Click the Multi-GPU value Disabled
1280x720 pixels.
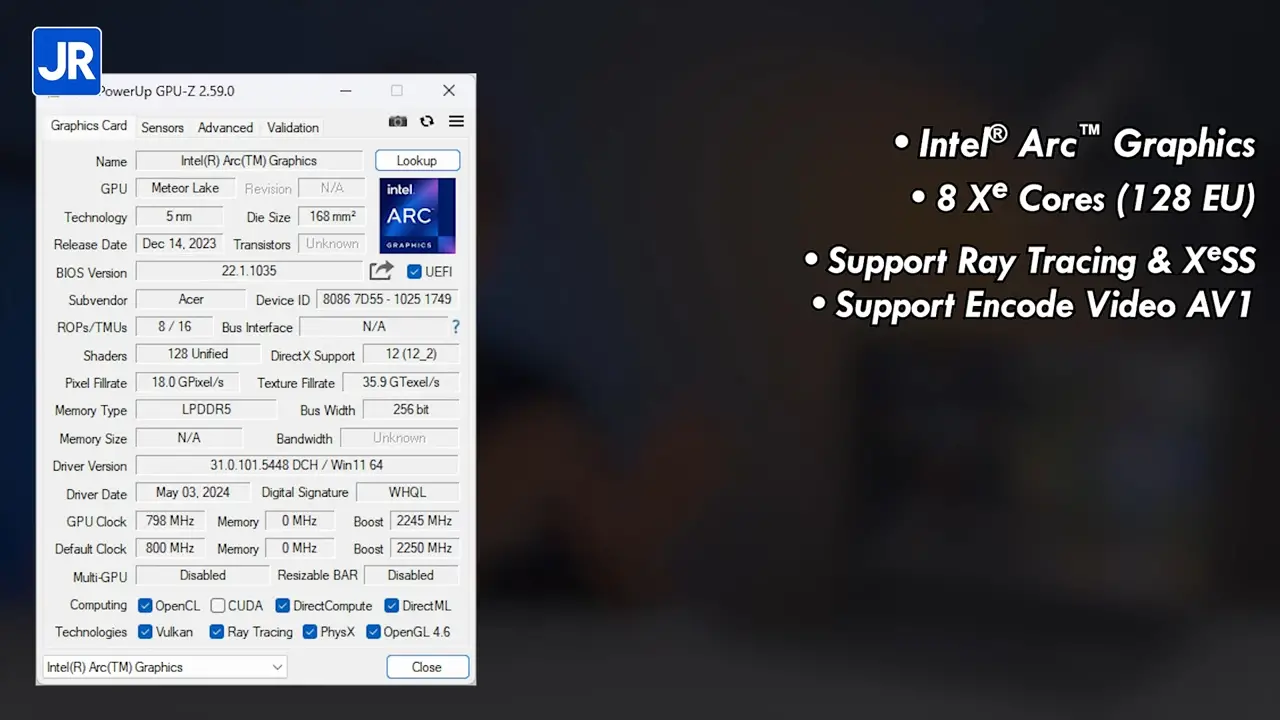coord(203,576)
